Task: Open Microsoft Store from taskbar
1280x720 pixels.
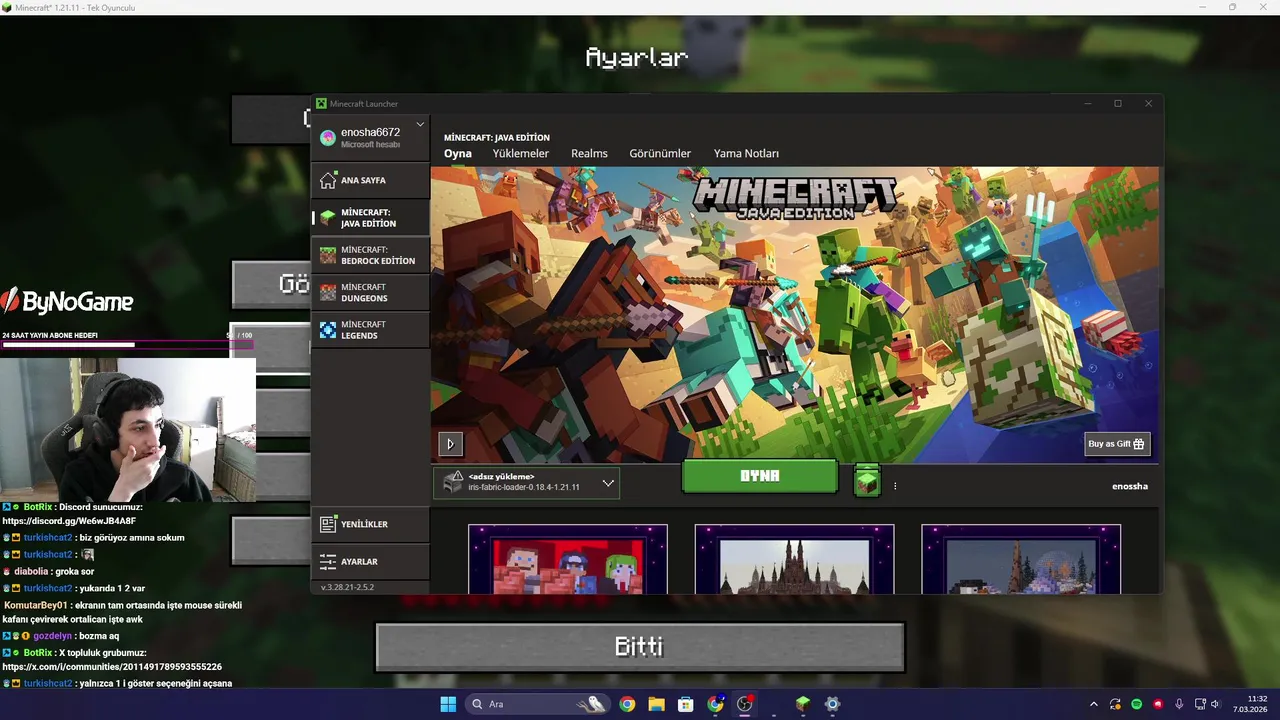Action: click(685, 704)
